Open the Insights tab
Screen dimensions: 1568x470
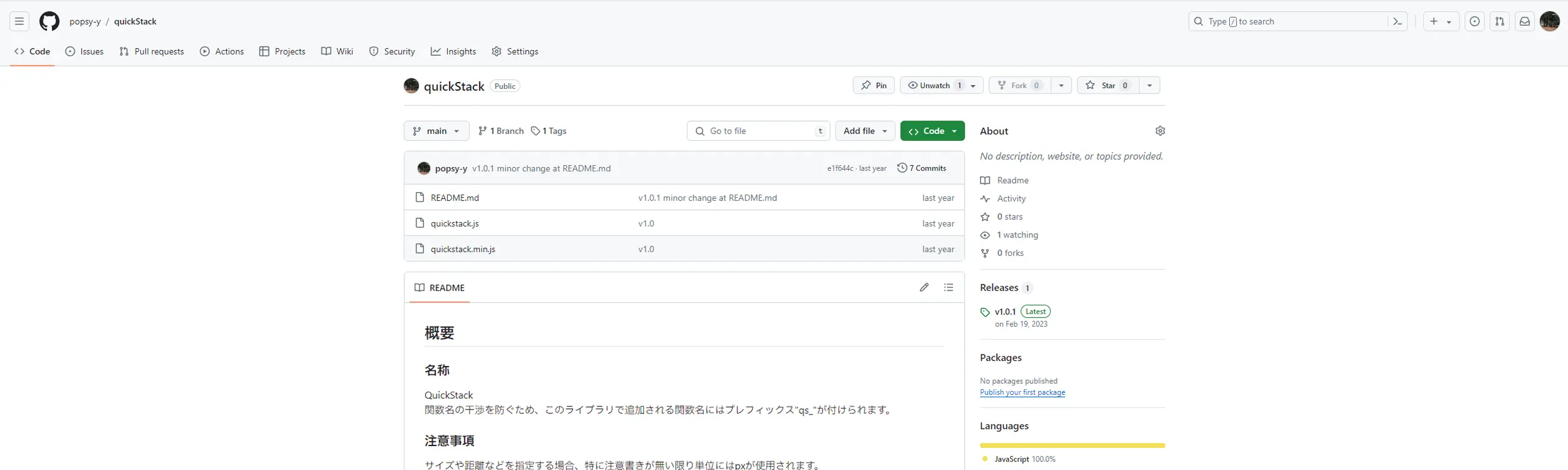click(x=453, y=51)
